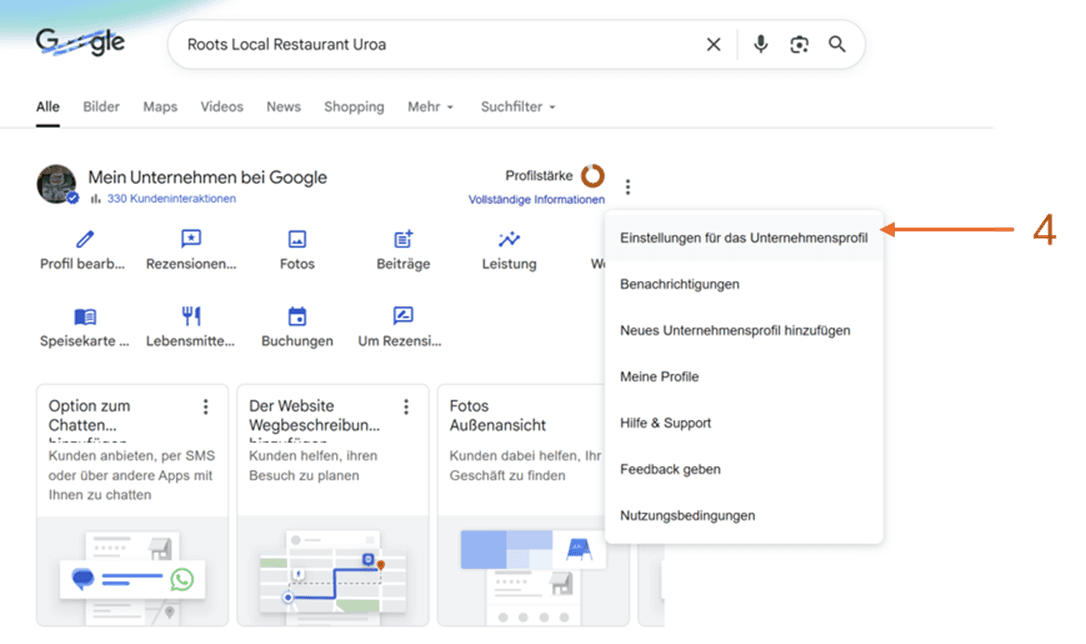Click the magnifying glass search icon
Viewport: 1086px width, 644px height.
837,44
